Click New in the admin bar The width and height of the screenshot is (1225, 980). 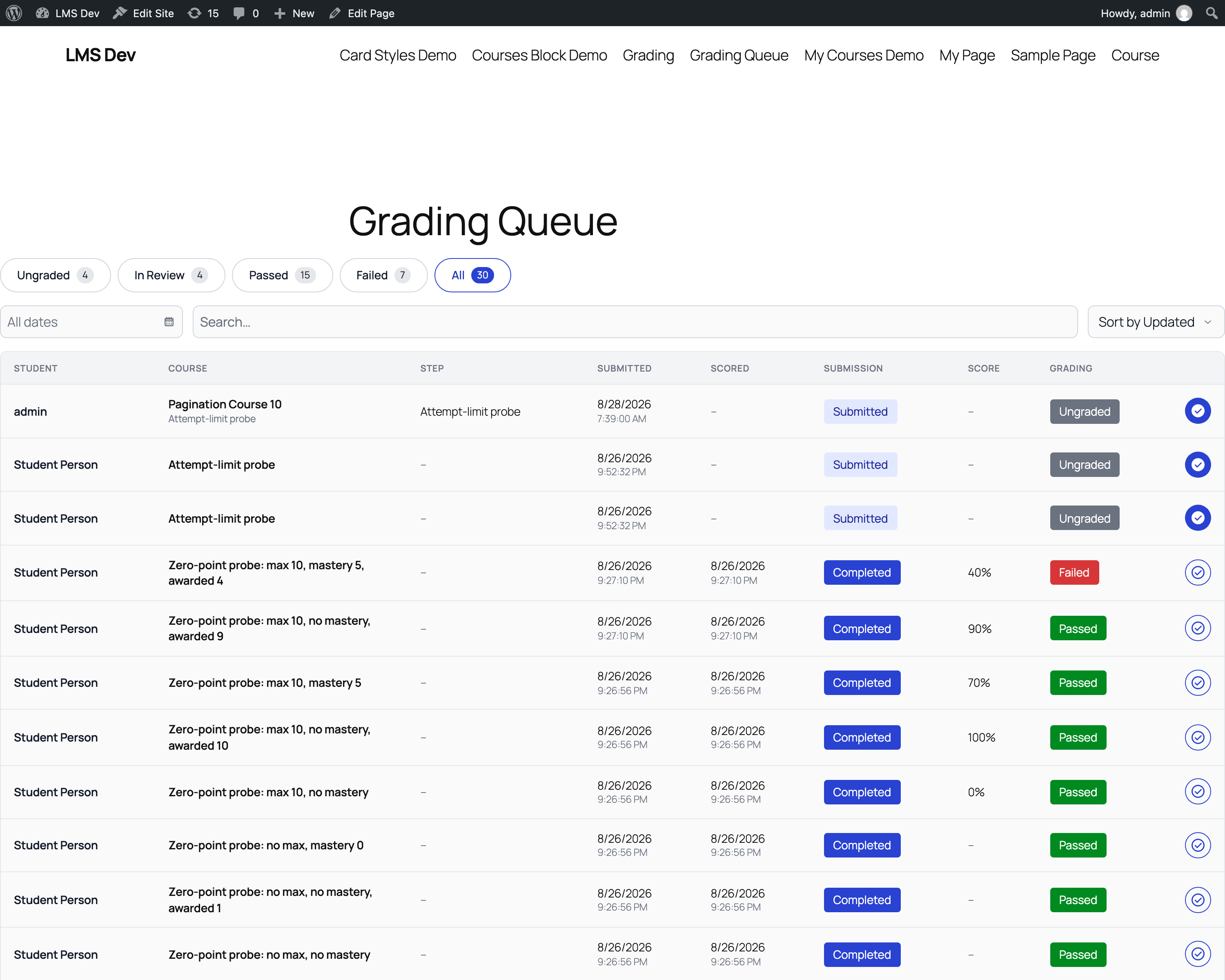pyautogui.click(x=294, y=13)
